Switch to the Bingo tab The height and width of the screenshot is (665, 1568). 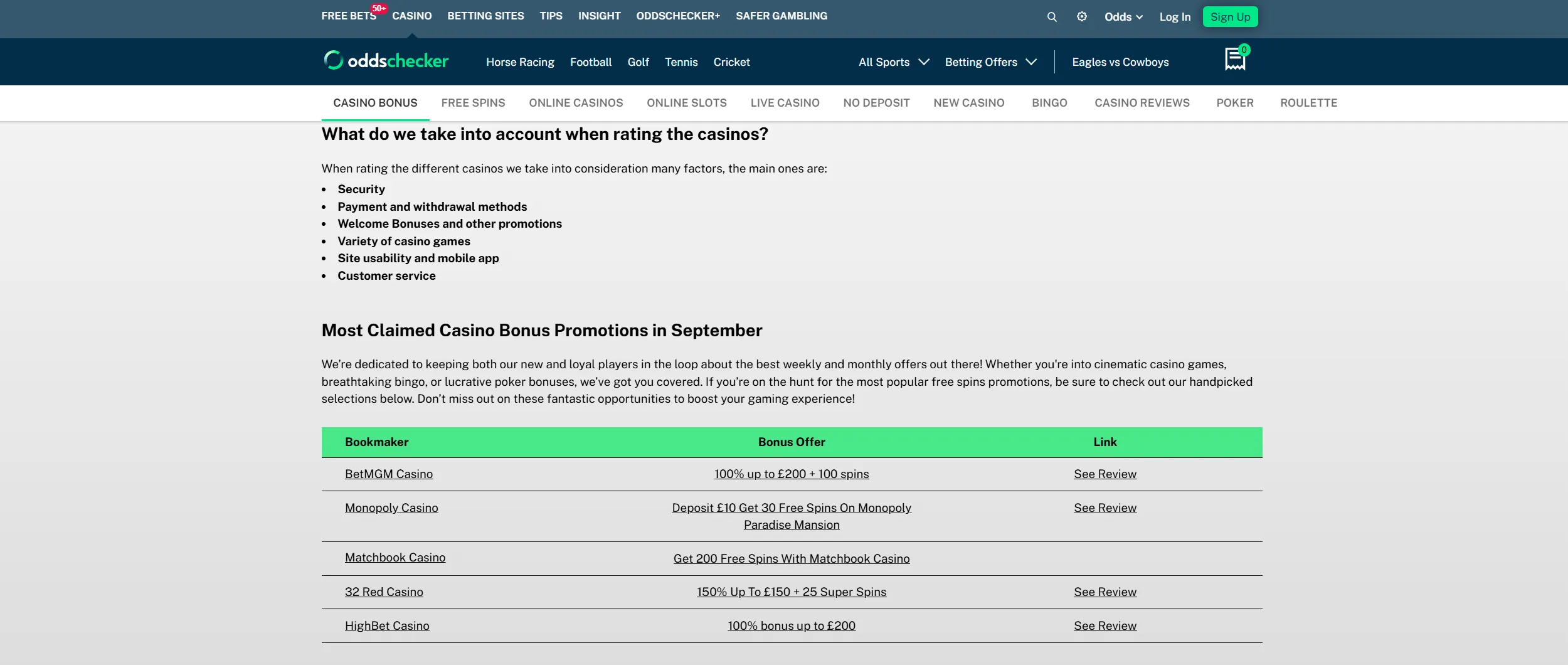tap(1049, 103)
